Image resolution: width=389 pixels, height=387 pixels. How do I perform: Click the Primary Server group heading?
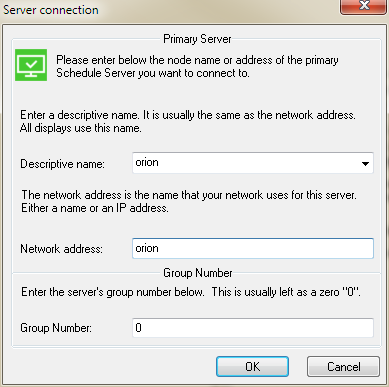click(197, 39)
